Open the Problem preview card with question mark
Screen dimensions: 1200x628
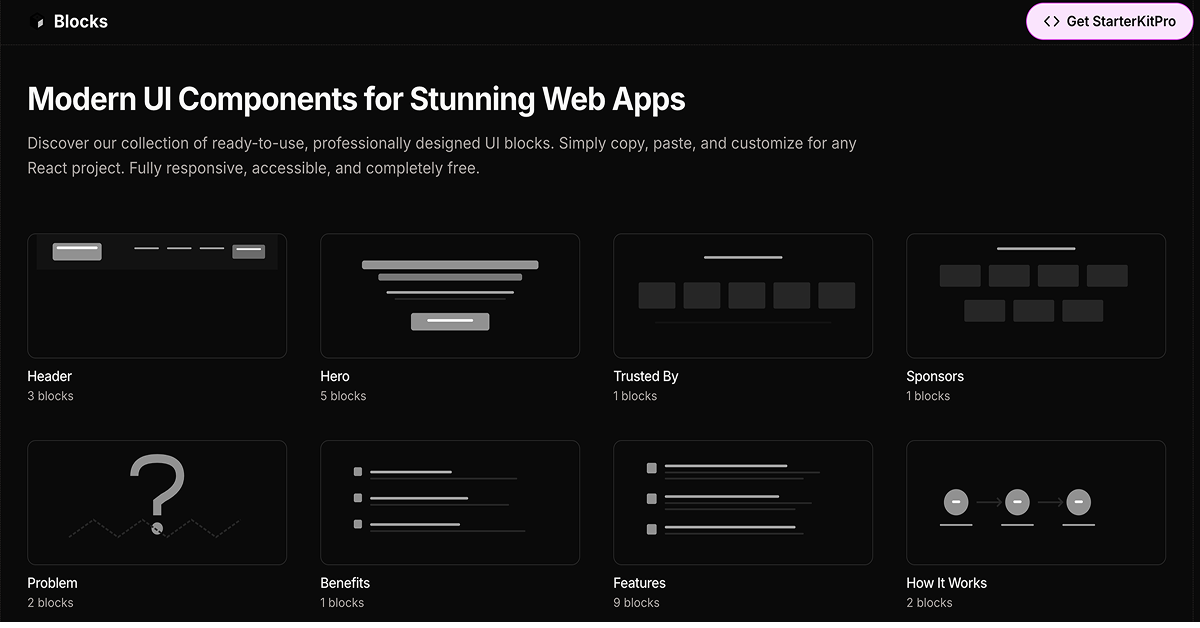click(157, 502)
